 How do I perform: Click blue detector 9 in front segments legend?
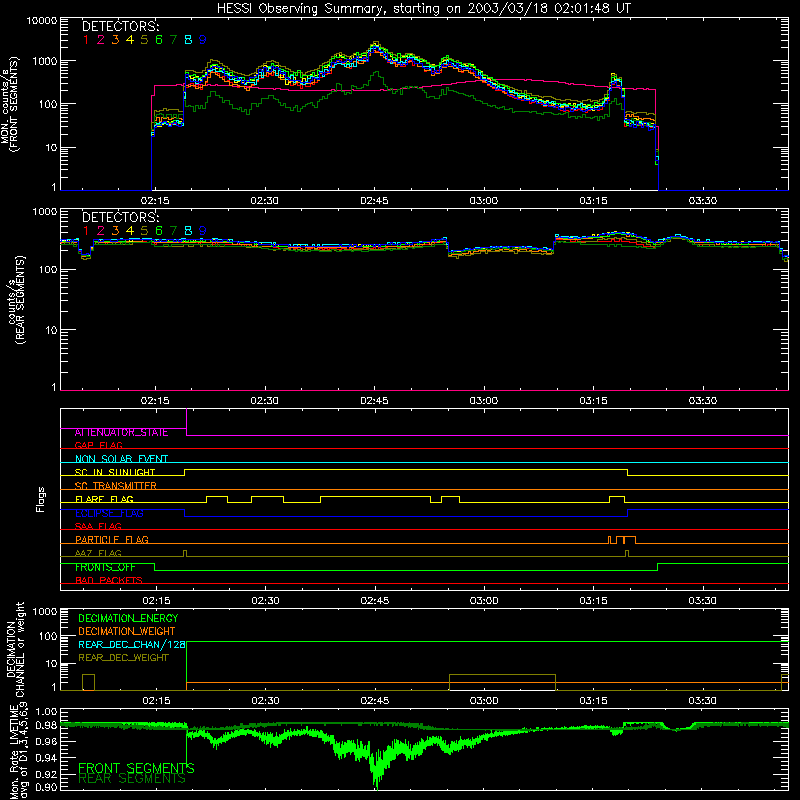pyautogui.click(x=203, y=40)
